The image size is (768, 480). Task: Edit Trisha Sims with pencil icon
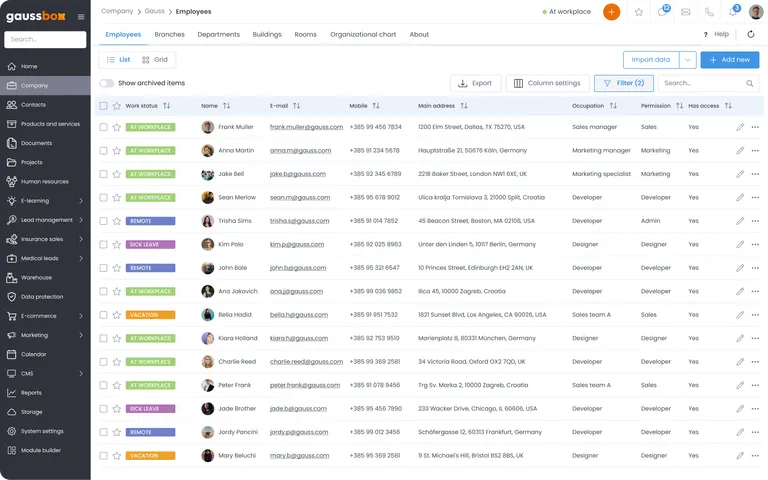pos(740,221)
